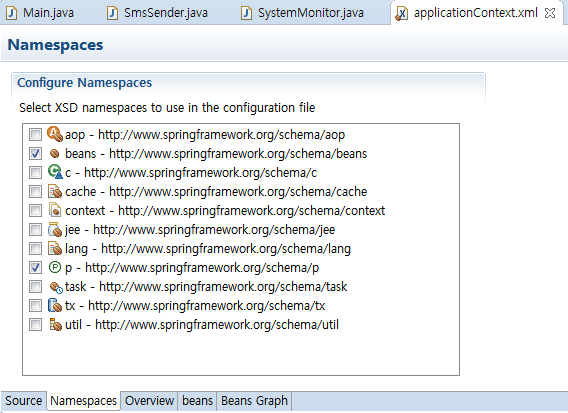Click the SystemMonitor.java tab file icon
The width and height of the screenshot is (568, 413).
point(246,13)
